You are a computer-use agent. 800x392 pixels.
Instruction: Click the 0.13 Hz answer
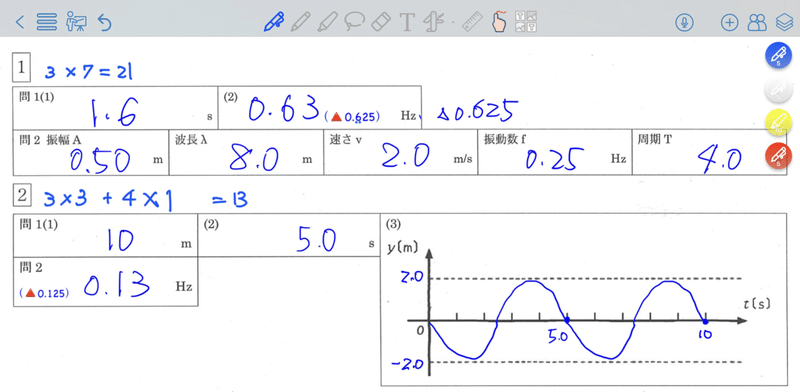click(117, 284)
